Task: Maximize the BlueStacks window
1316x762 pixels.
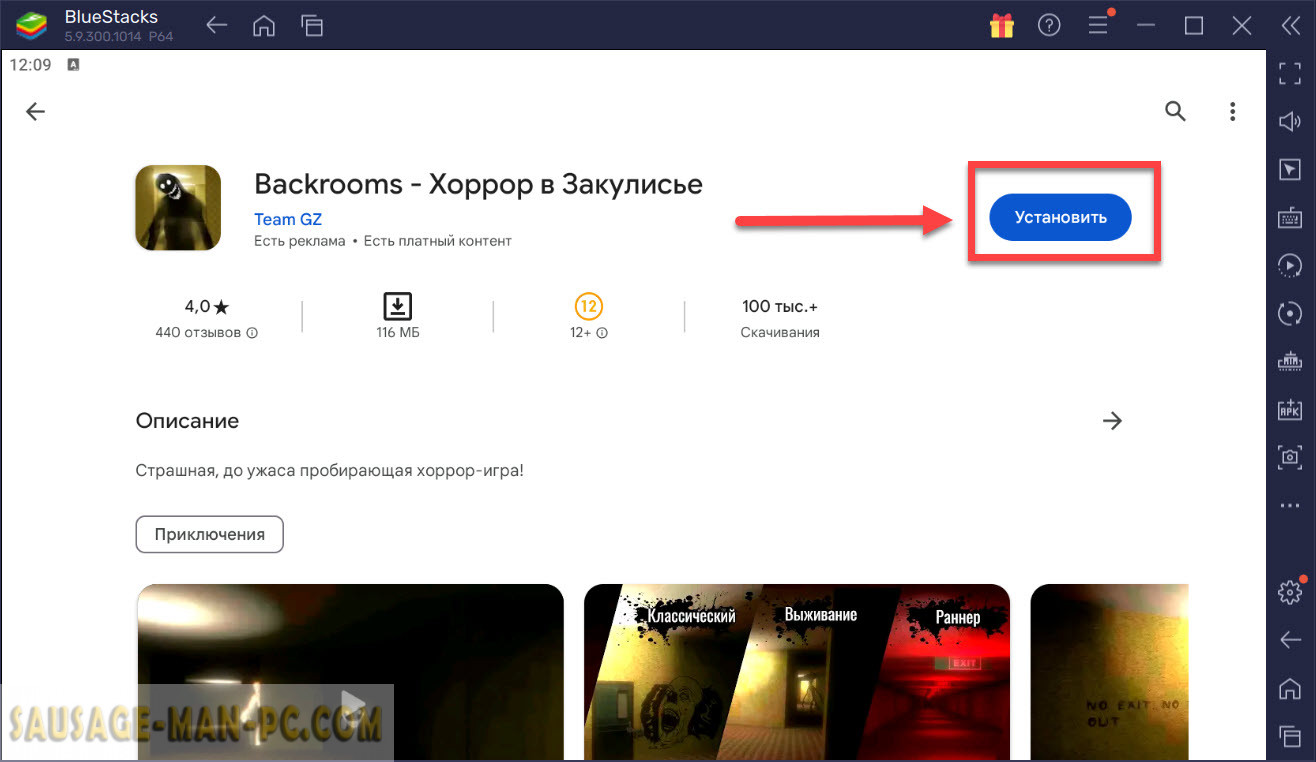Action: point(1194,26)
